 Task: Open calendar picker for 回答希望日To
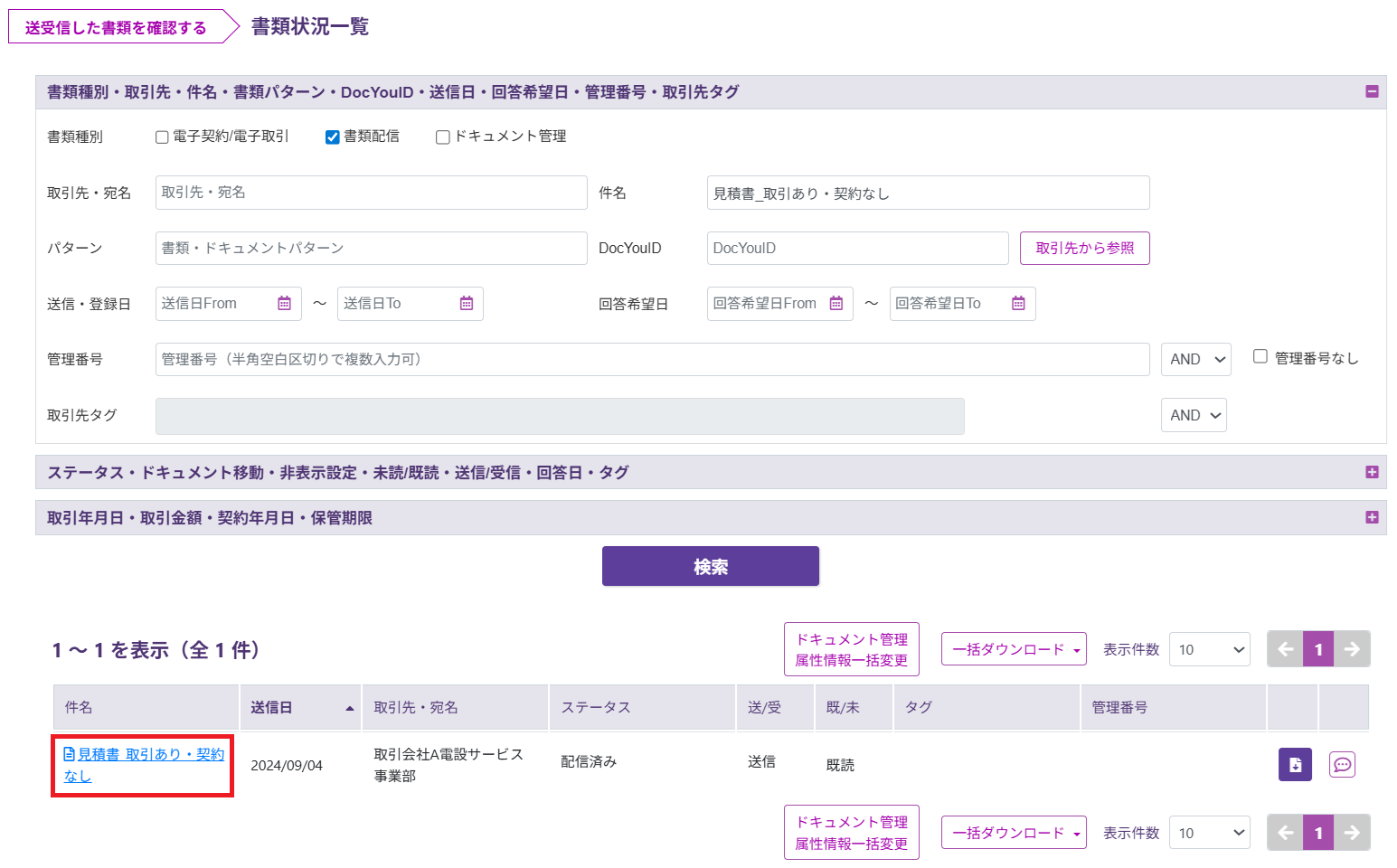click(1018, 304)
